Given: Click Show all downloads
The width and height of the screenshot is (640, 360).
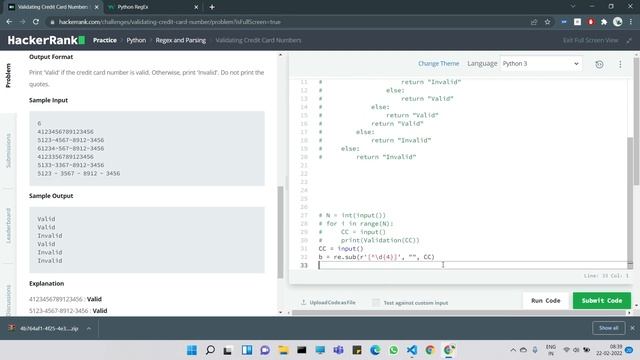Looking at the screenshot, I should [609, 328].
